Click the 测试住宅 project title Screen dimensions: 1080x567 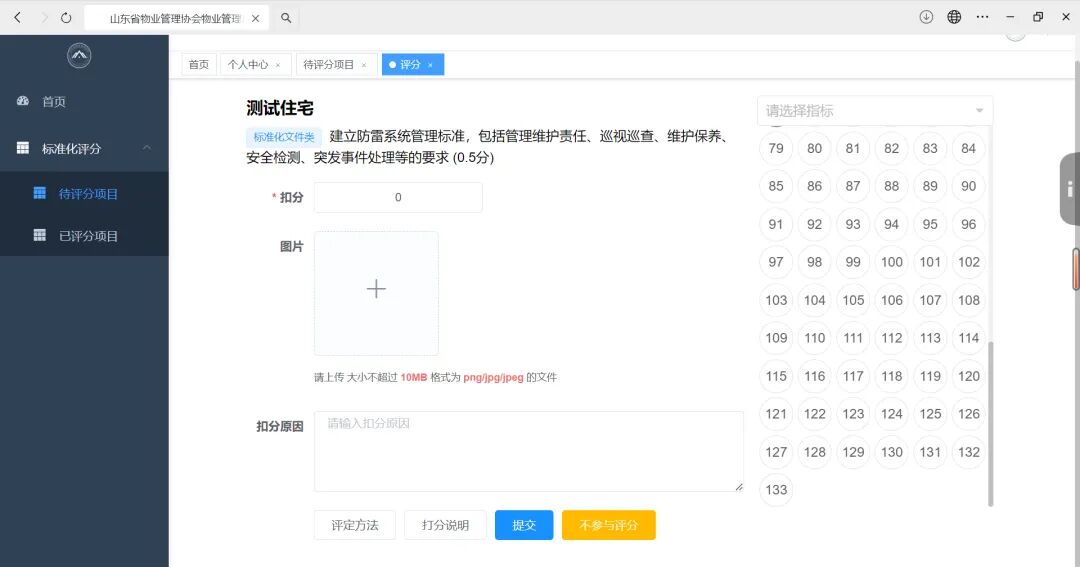[x=280, y=108]
